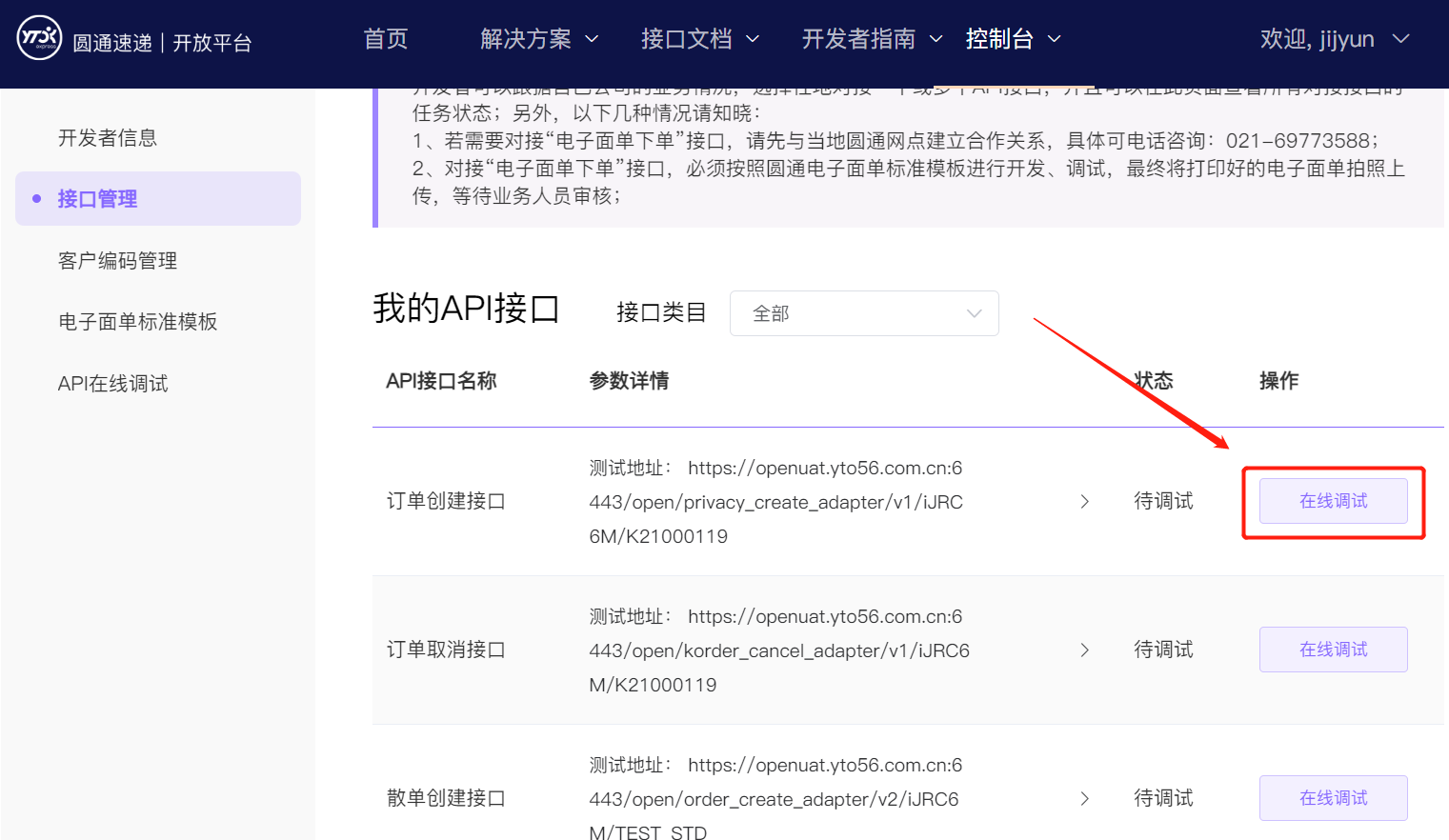Viewport: 1449px width, 840px height.
Task: Click chevron next to 开发者指南
Action: tap(936, 39)
